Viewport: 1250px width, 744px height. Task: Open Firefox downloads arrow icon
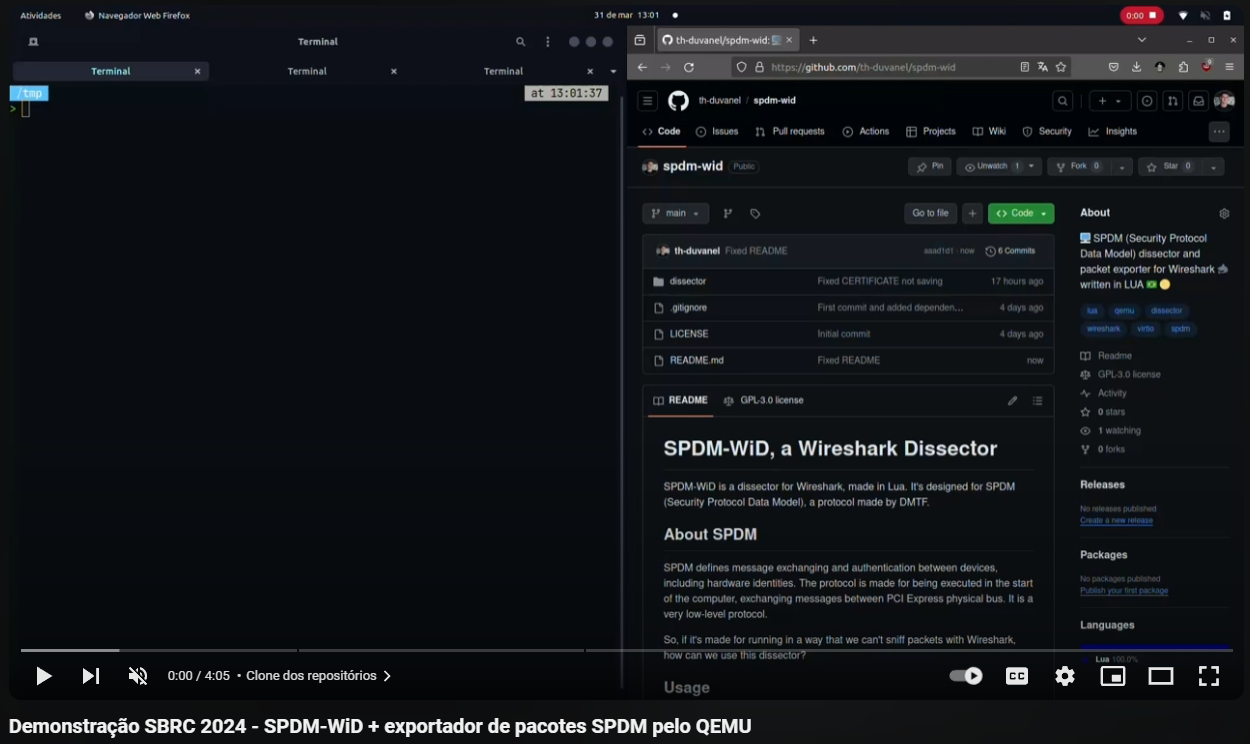coord(1136,67)
